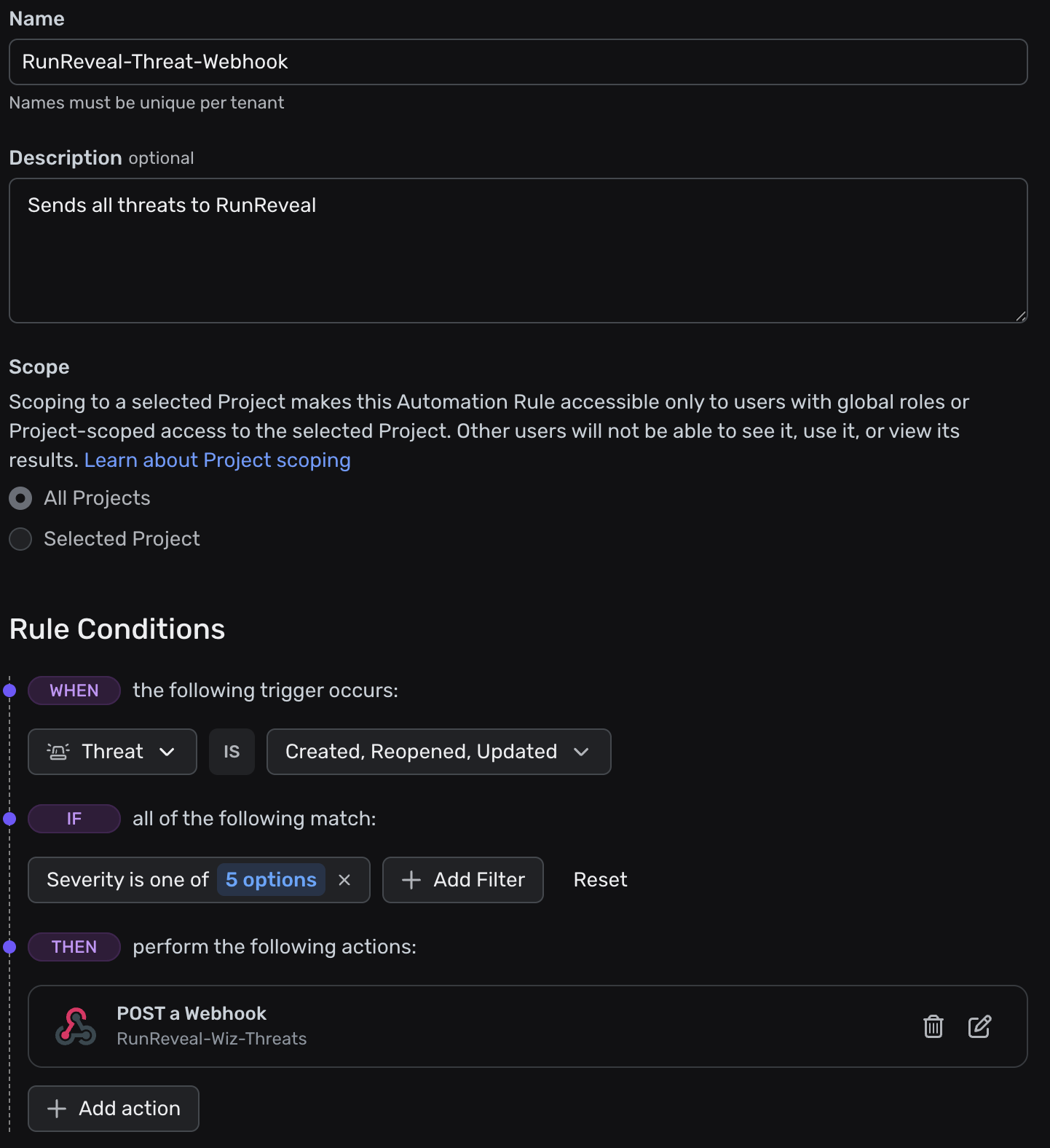1050x1148 pixels.
Task: Click the plus icon inside Add Filter
Action: 411,880
